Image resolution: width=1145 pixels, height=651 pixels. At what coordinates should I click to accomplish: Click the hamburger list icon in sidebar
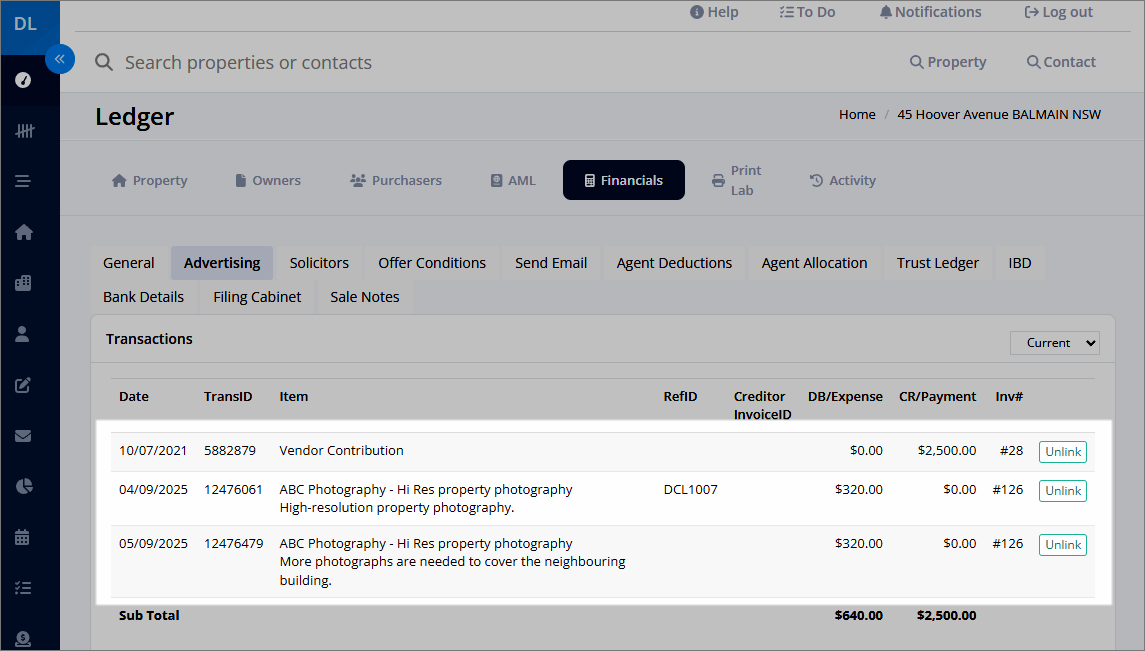[x=23, y=181]
